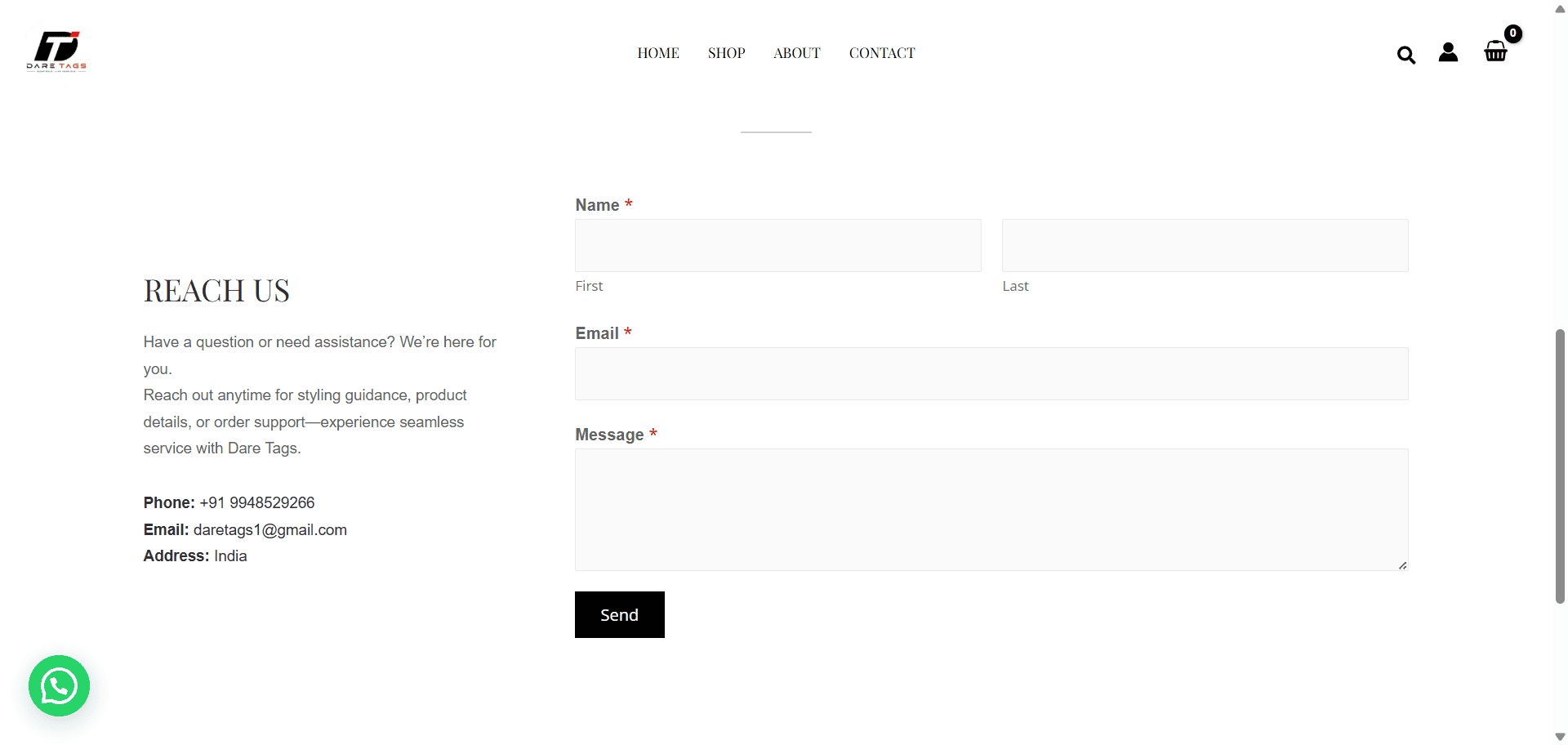Open the SHOP menu item

point(726,53)
